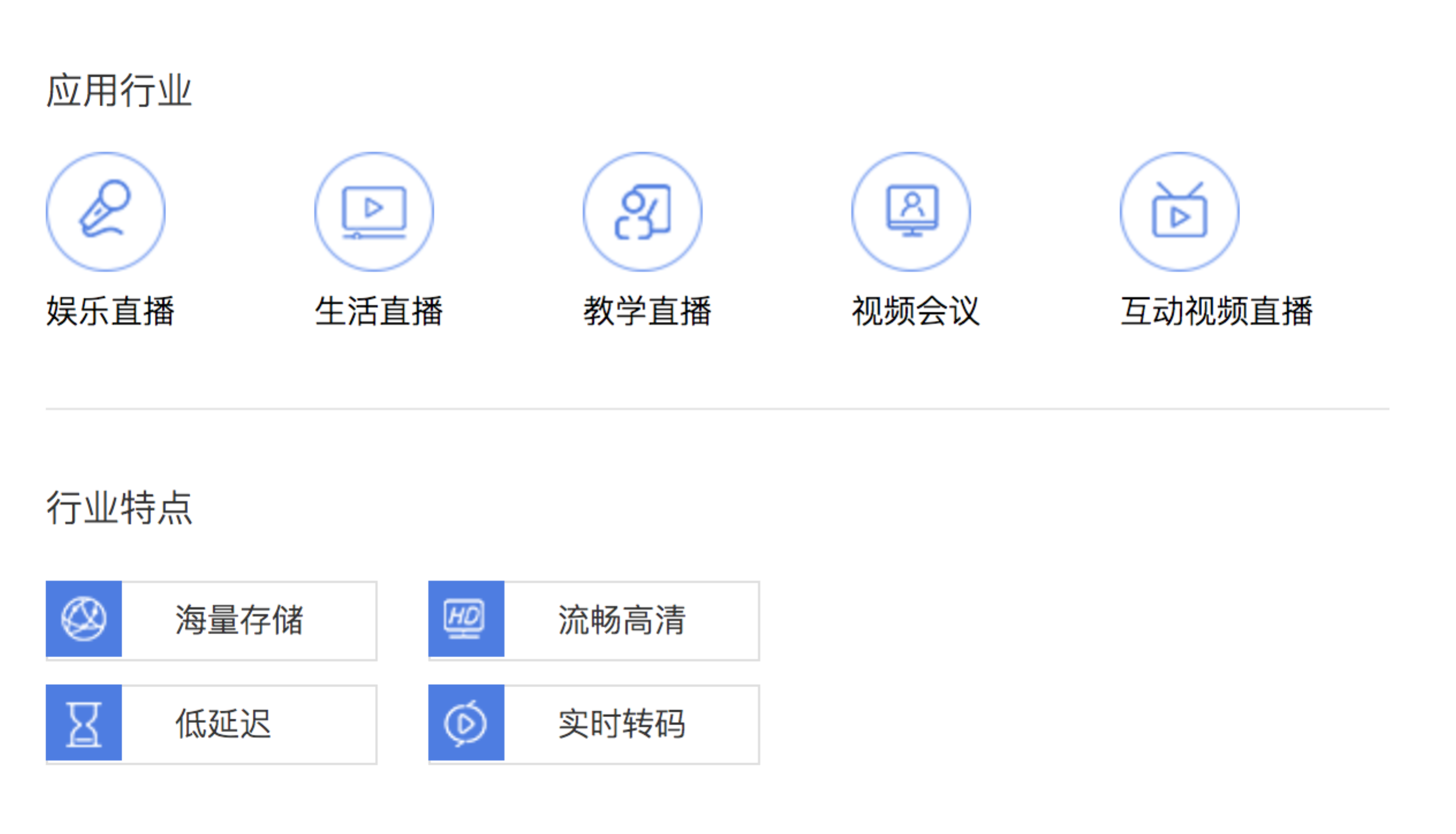Viewport: 1456px width, 834px height.
Task: Open the 生活直播 text label
Action: click(378, 312)
